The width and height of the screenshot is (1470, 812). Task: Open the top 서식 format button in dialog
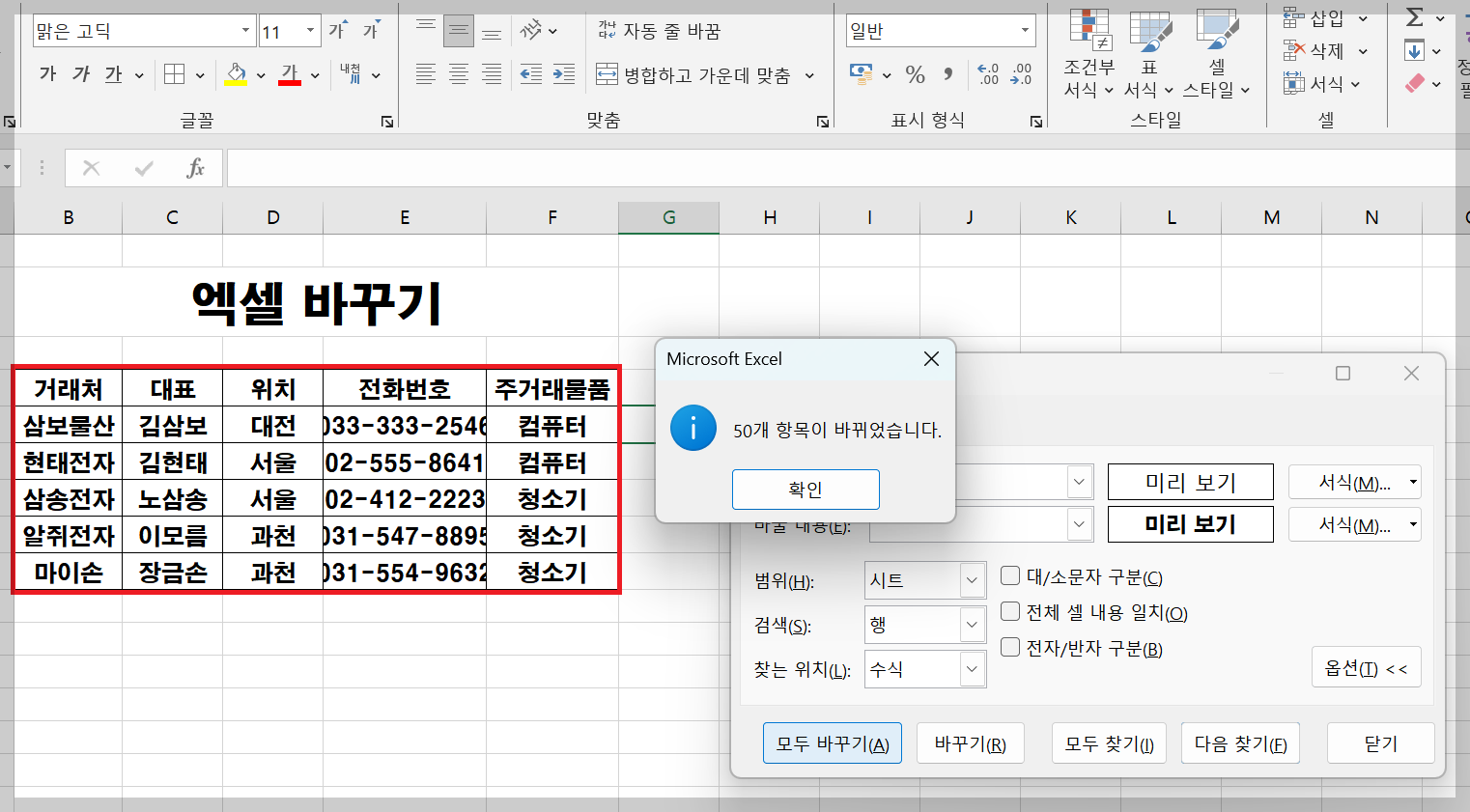click(1354, 482)
